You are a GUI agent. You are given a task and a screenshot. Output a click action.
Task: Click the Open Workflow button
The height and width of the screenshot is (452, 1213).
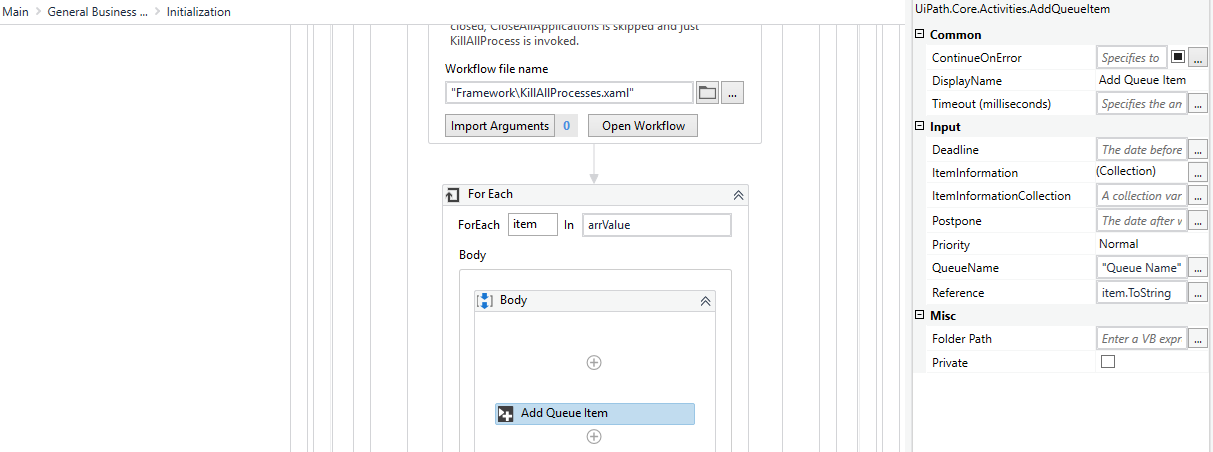[643, 126]
